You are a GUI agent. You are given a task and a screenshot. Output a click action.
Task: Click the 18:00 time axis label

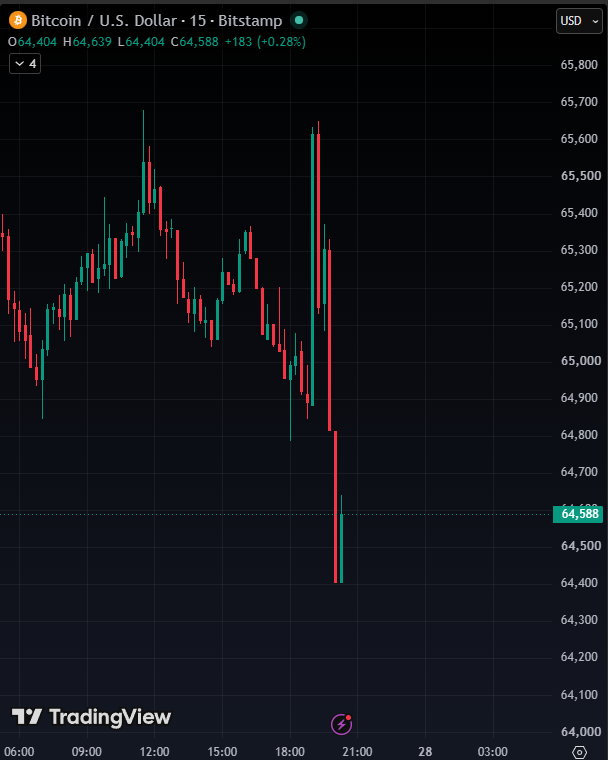[x=290, y=752]
